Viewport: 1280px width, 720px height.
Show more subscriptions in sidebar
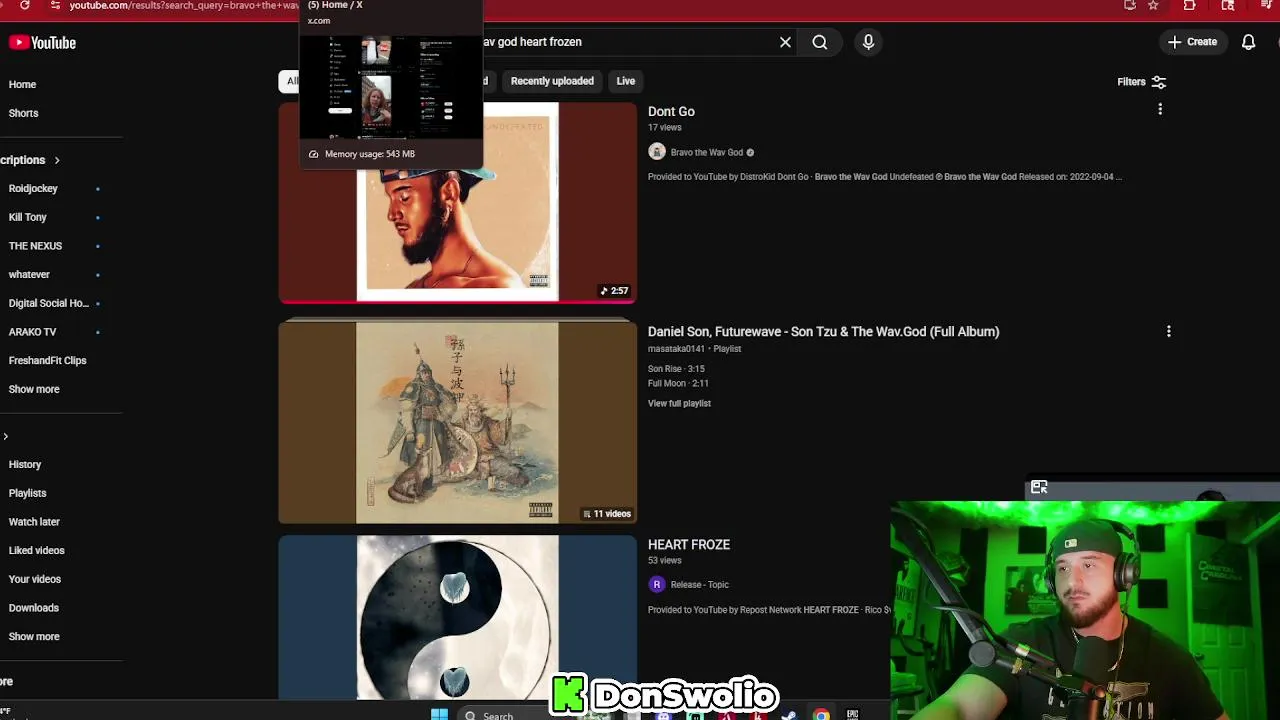coord(34,389)
